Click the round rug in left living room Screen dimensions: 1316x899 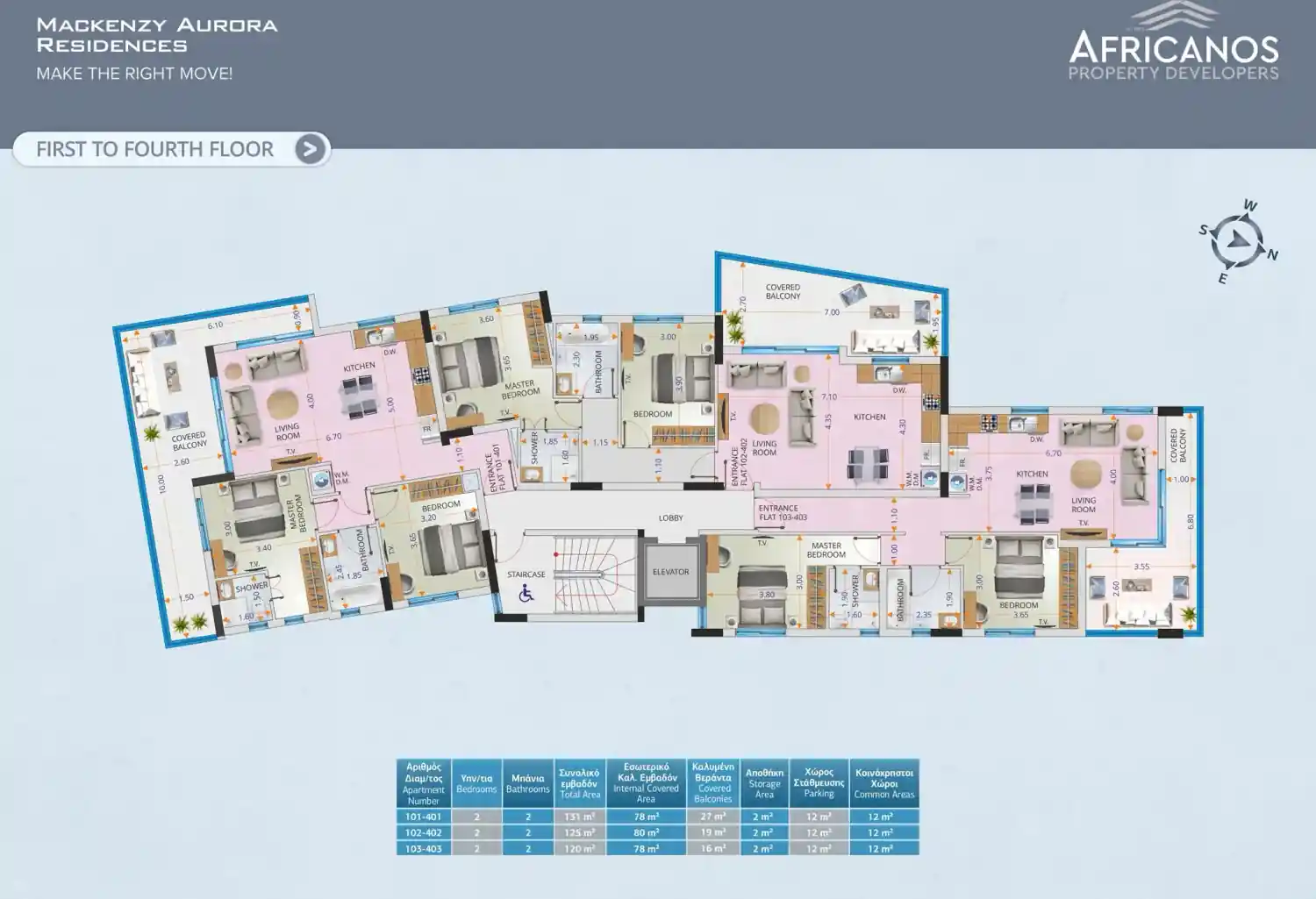point(283,404)
